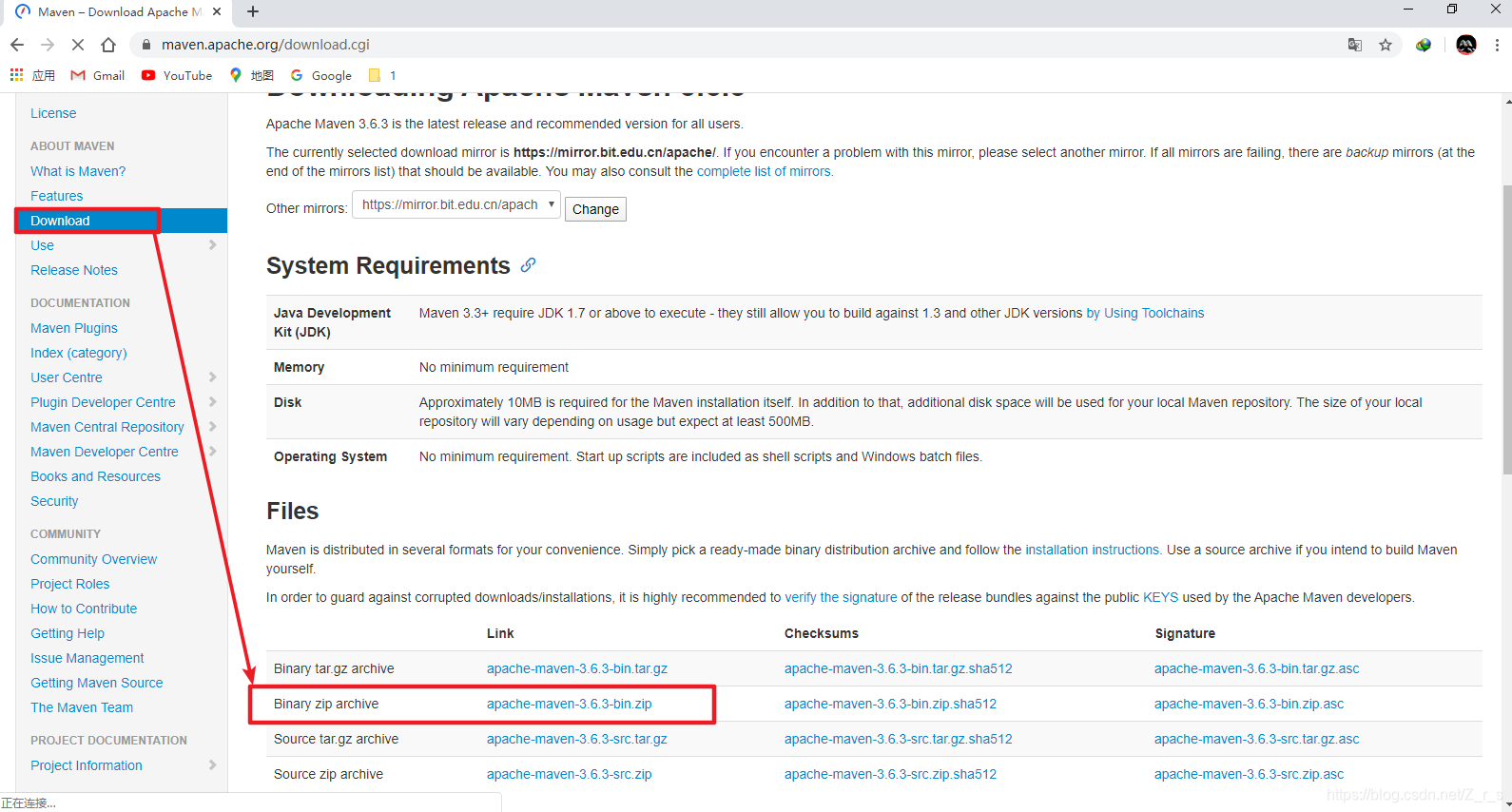Open apache-maven-3.6.3-bin.zip.sha512 checksum
Image resolution: width=1512 pixels, height=812 pixels.
(x=891, y=704)
